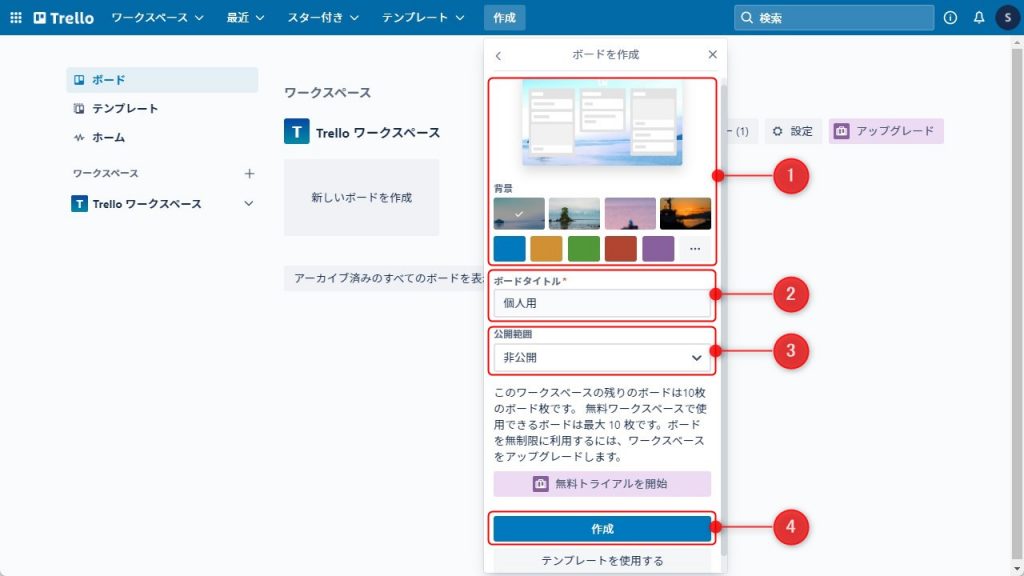Click the 作成 button in top bar

click(504, 18)
